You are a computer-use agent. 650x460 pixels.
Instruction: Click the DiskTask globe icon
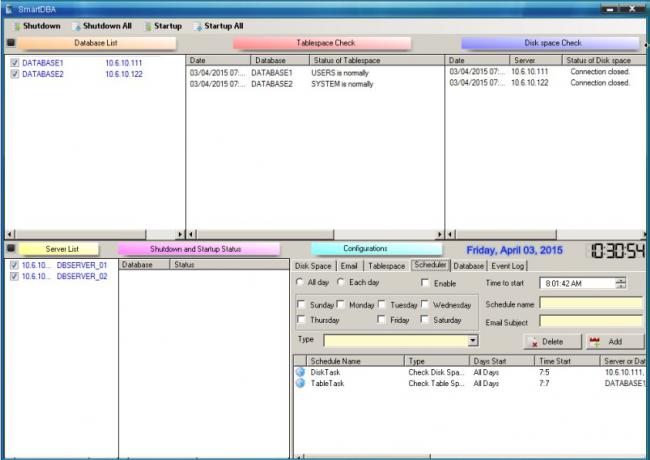301,372
